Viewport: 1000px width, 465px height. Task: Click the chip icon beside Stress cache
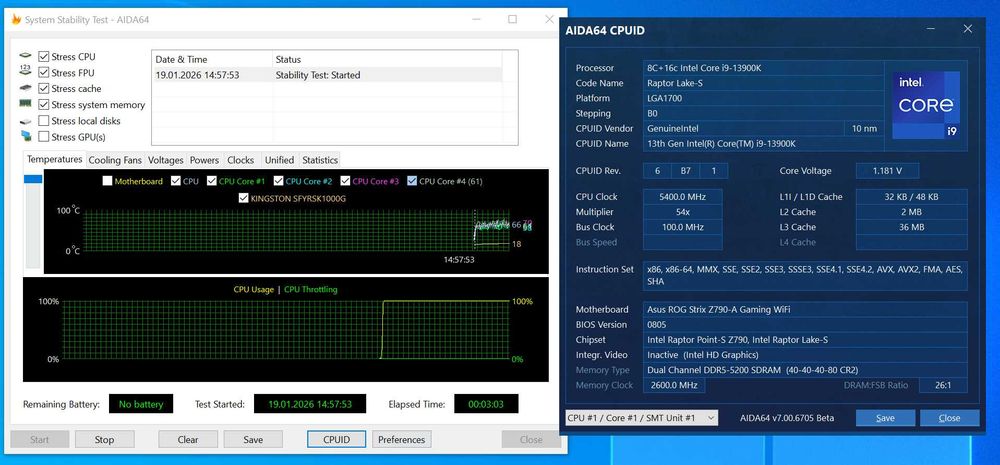(x=26, y=88)
